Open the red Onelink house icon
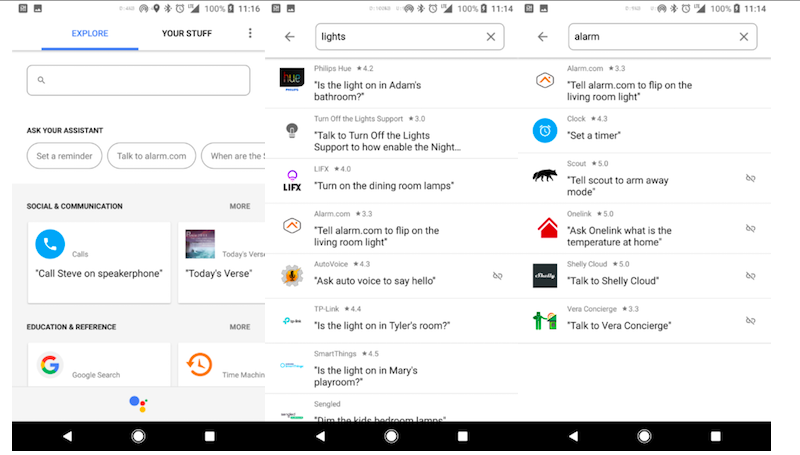The image size is (800, 455). tap(548, 228)
